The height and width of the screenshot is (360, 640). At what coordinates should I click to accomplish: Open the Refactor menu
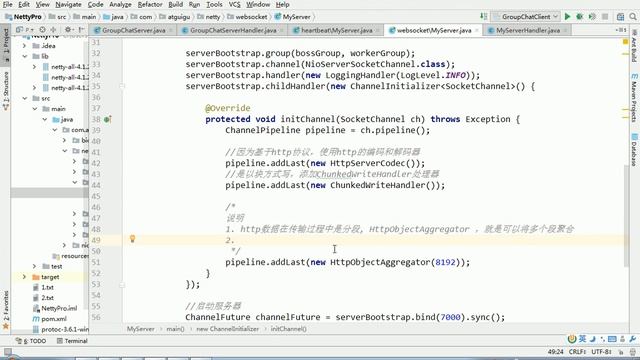point(150,4)
